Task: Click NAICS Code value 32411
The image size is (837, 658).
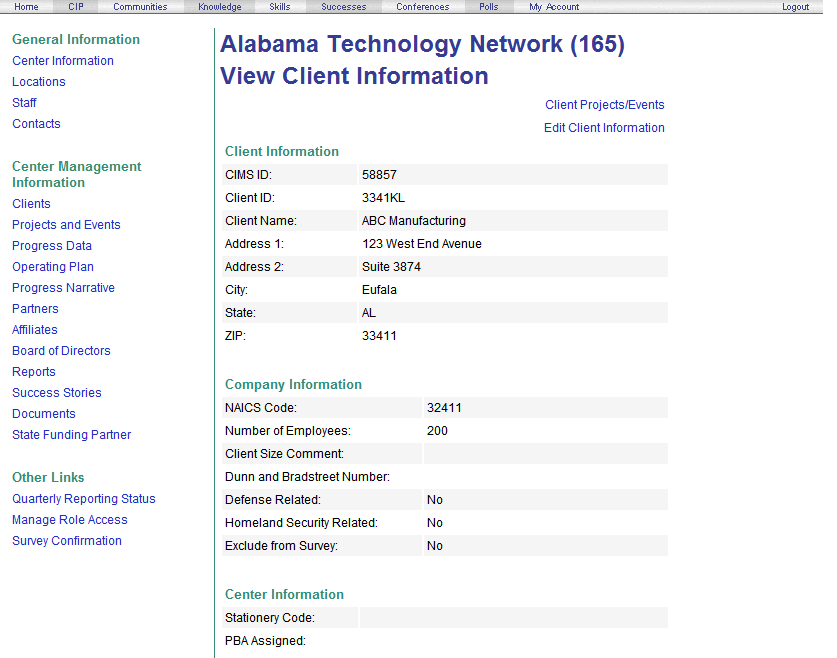Action: [444, 408]
